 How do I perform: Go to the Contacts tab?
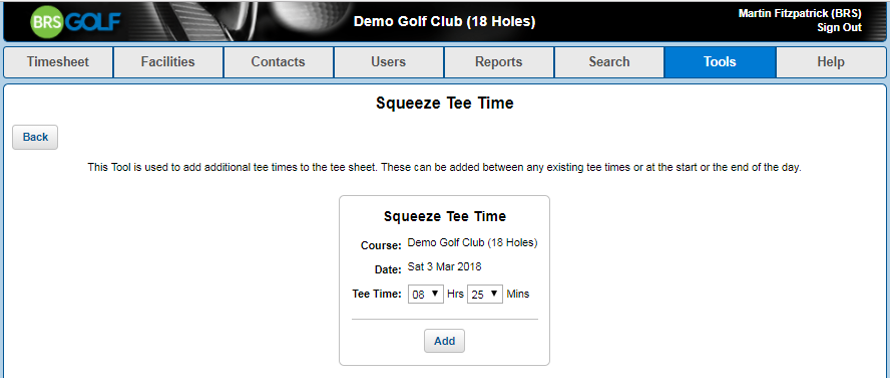(278, 62)
